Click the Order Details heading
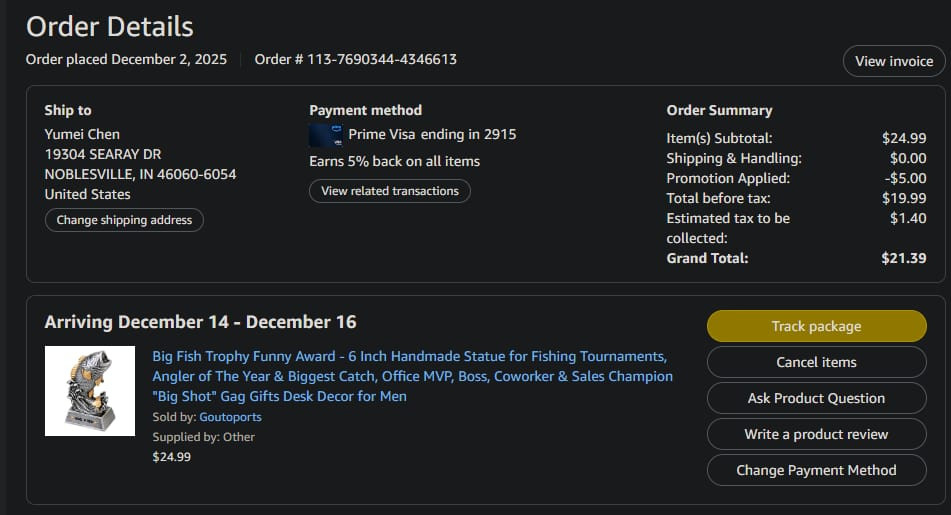 110,27
